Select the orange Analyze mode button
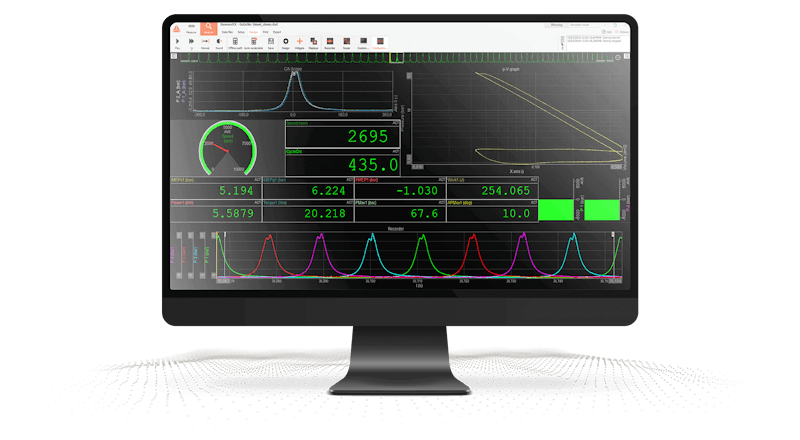The height and width of the screenshot is (440, 800). point(209,29)
